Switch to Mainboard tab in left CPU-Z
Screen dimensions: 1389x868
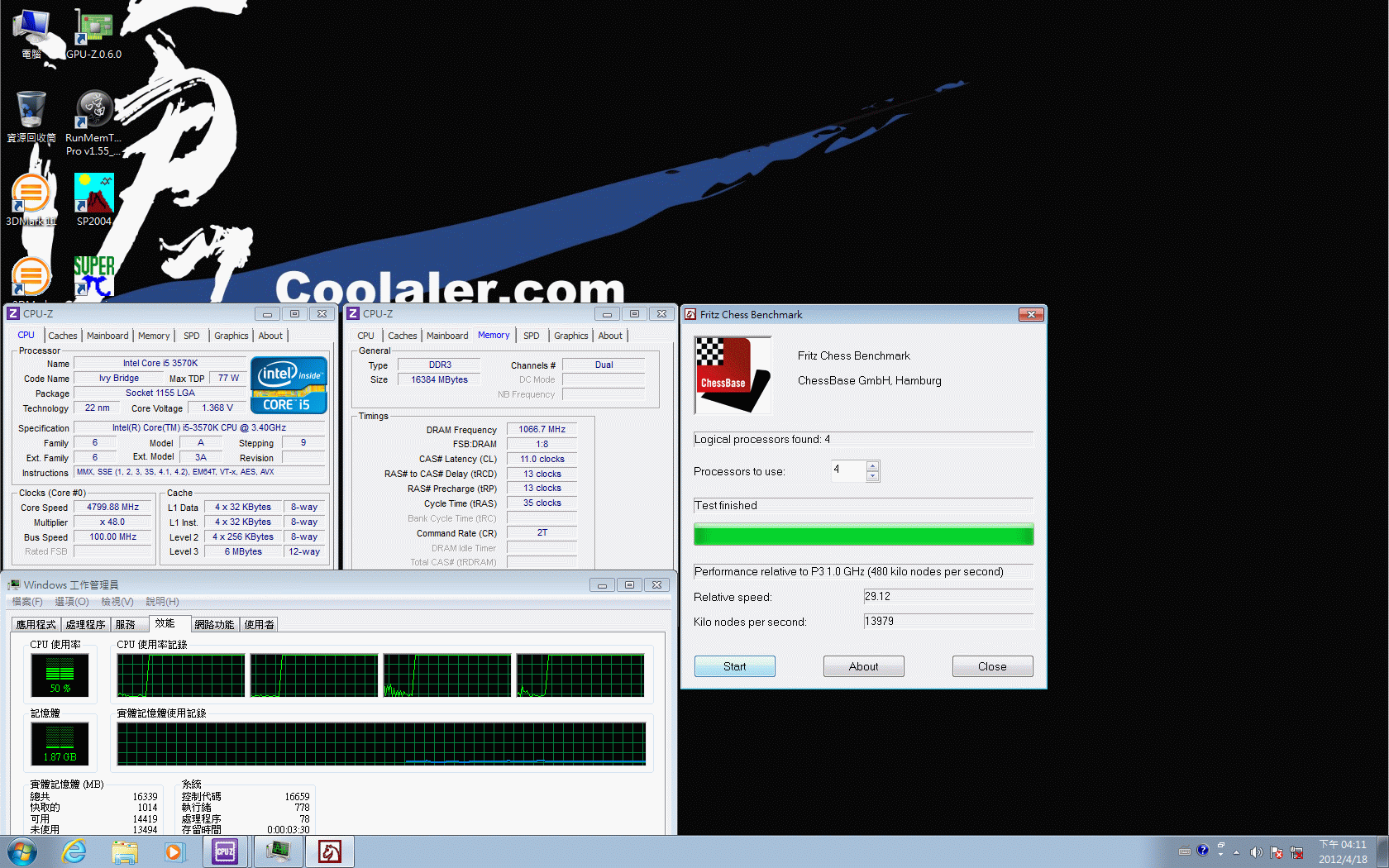(107, 336)
